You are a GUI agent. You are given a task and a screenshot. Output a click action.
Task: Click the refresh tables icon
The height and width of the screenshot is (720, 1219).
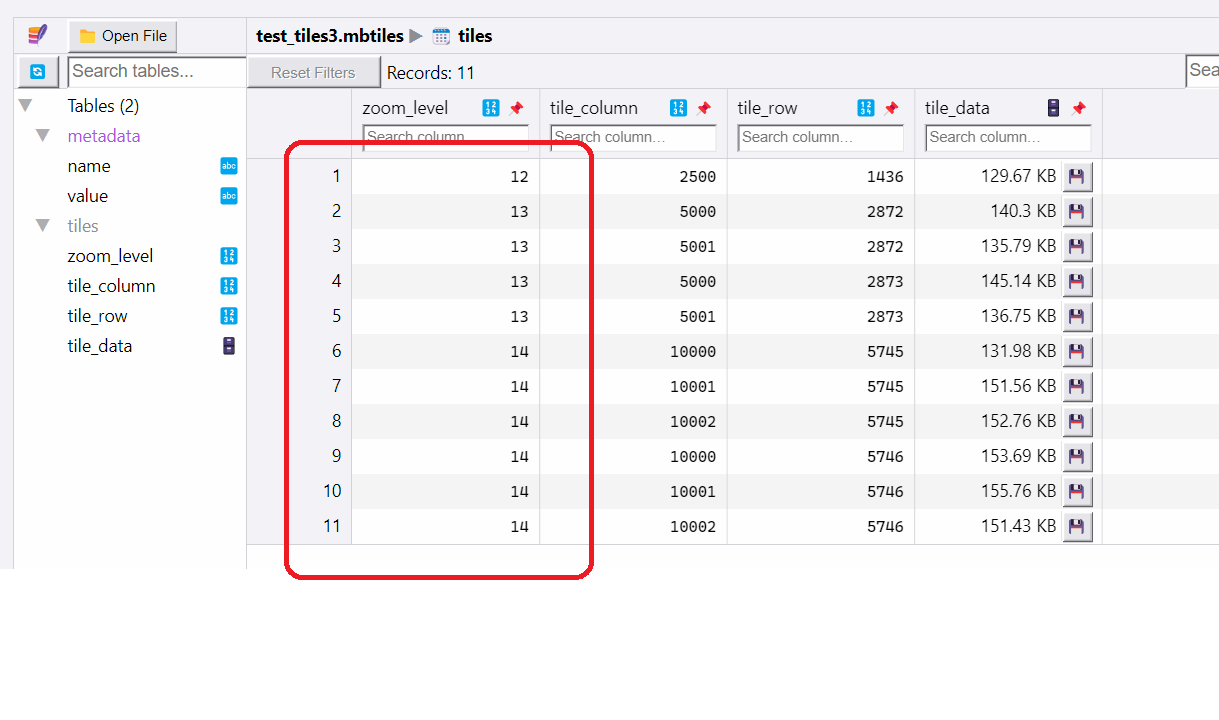pyautogui.click(x=38, y=72)
